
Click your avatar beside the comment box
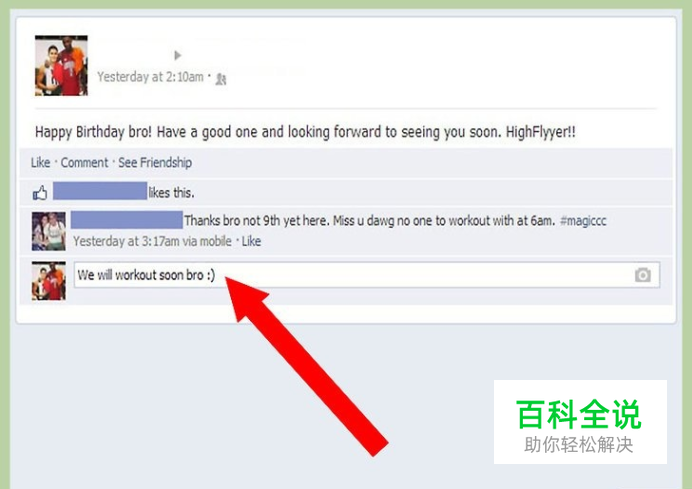click(49, 281)
